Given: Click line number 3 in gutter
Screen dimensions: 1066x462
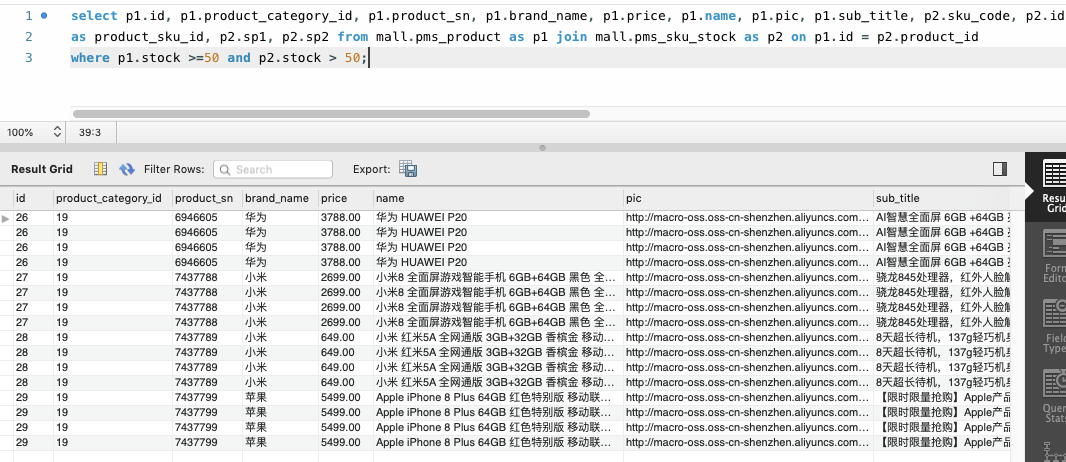Looking at the screenshot, I should coord(29,58).
